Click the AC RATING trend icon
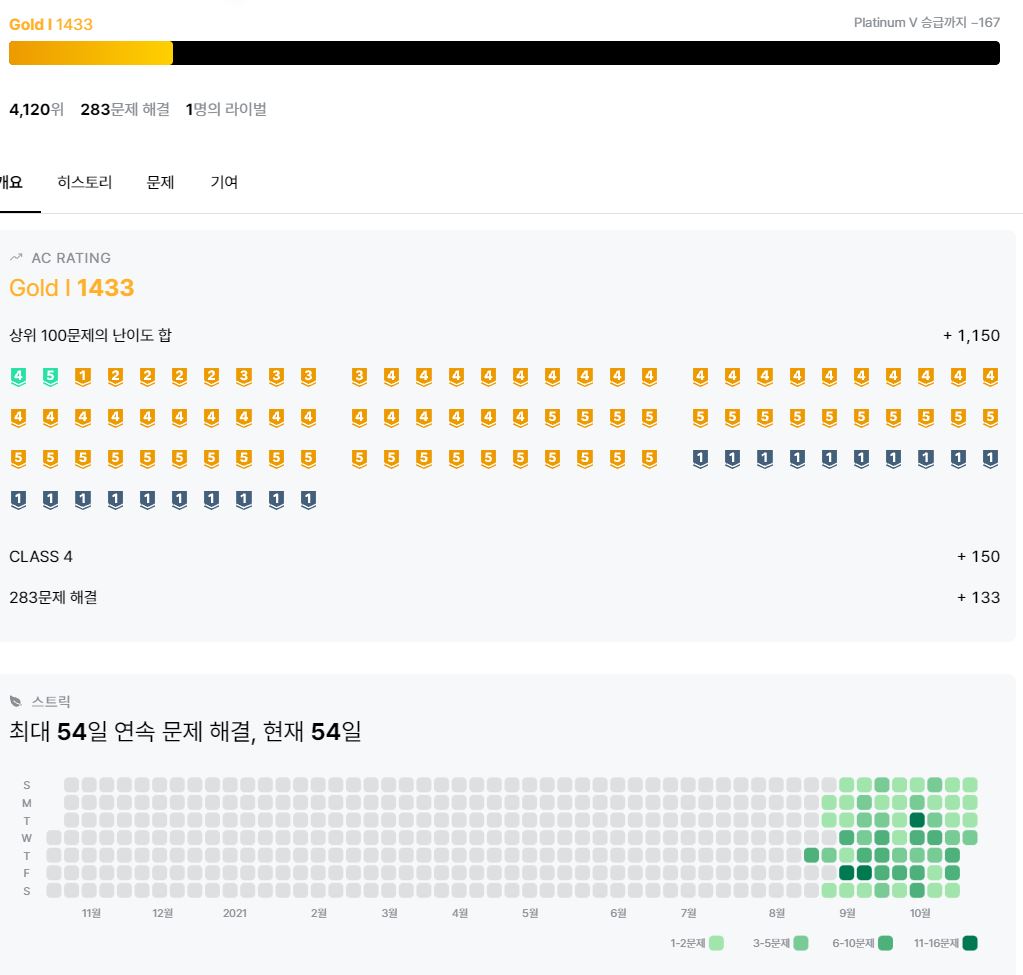Screen dimensions: 1023x975 [16, 258]
